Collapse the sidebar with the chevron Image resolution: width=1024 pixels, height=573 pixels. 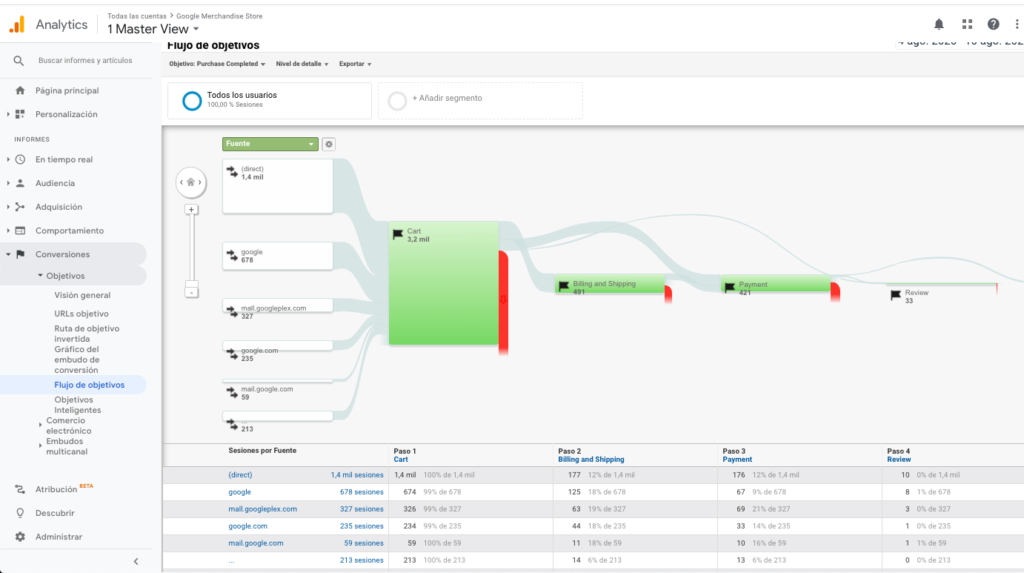point(136,561)
